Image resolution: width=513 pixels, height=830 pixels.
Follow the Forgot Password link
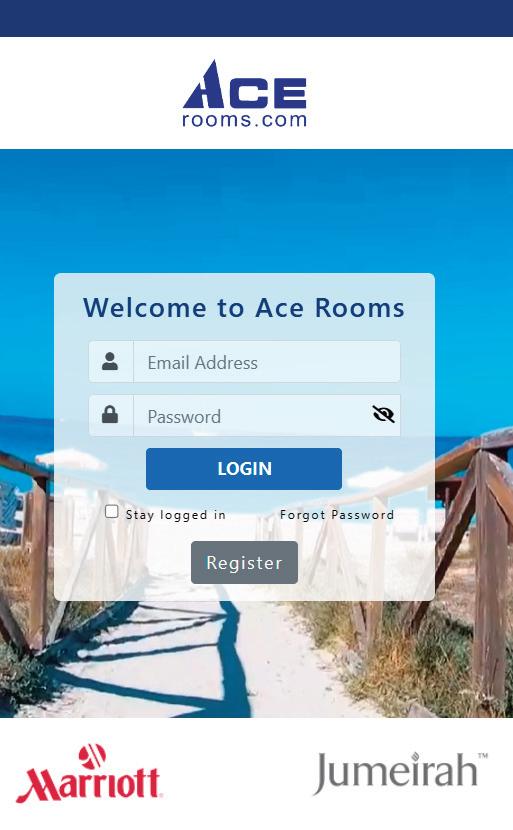(x=337, y=515)
